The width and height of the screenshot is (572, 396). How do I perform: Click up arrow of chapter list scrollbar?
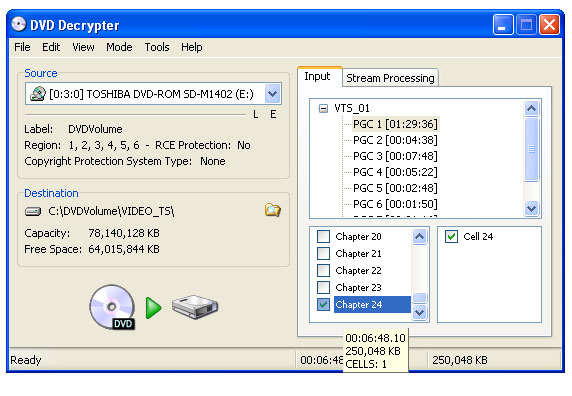(420, 237)
